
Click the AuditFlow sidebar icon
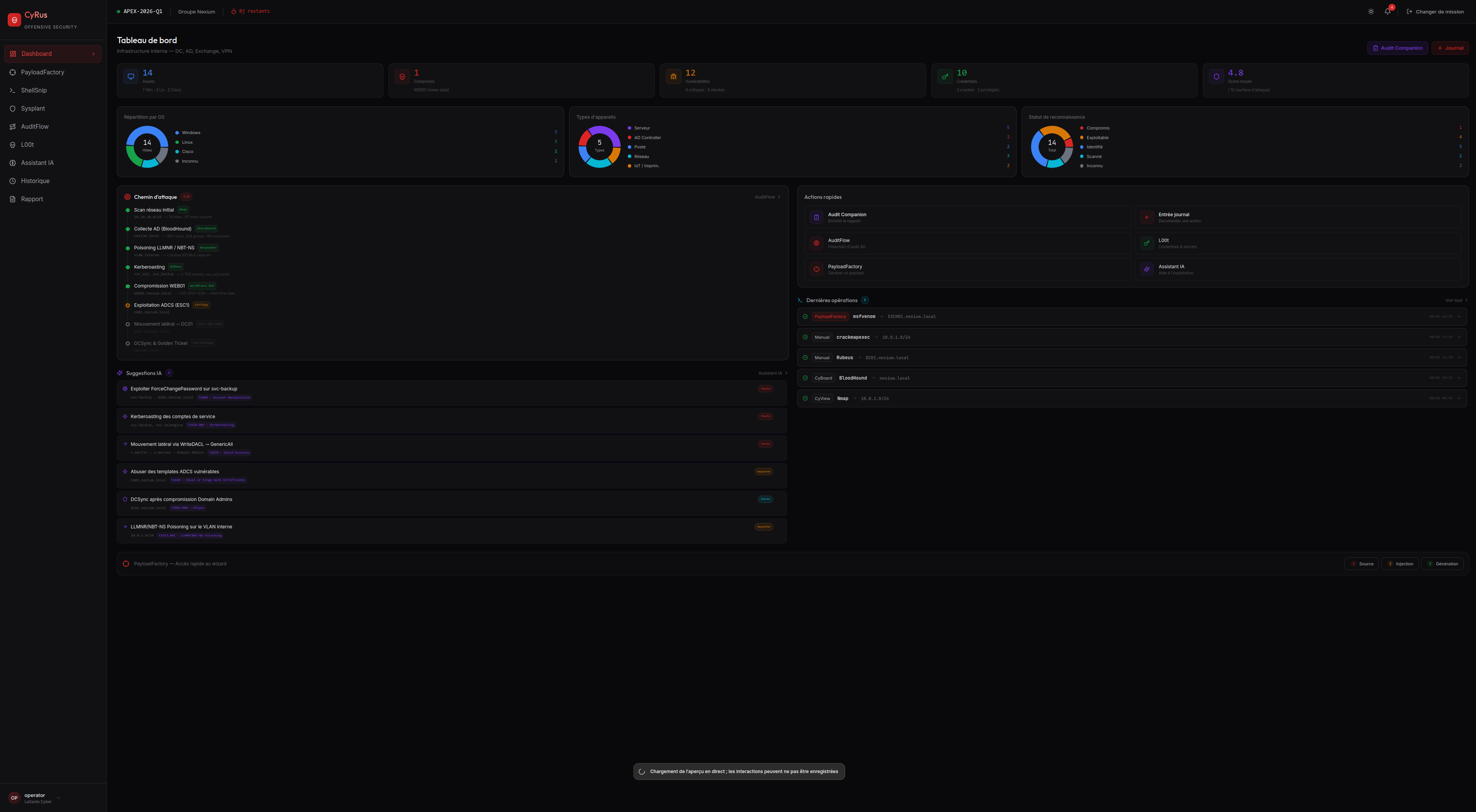tap(13, 127)
